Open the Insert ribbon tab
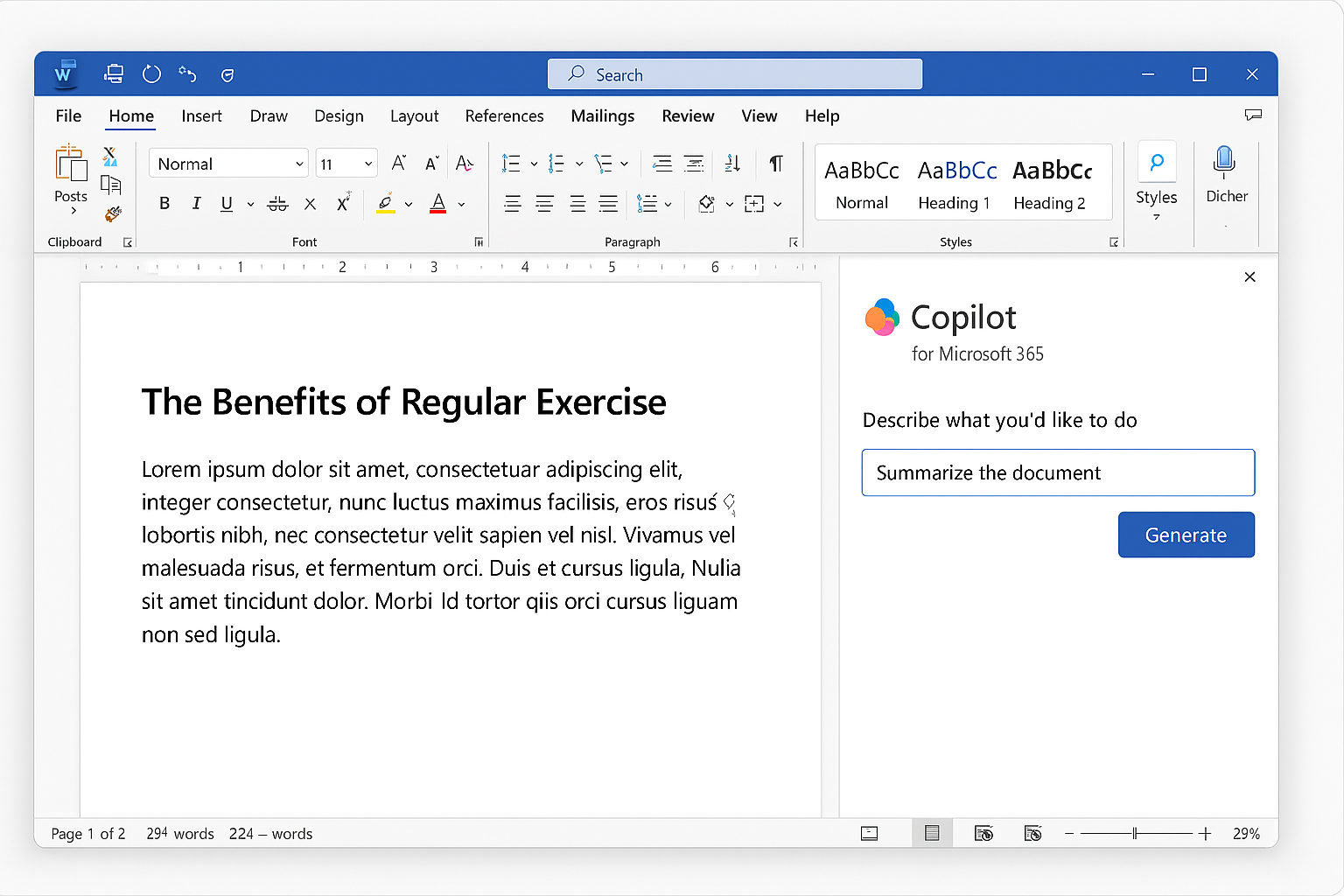 201,116
